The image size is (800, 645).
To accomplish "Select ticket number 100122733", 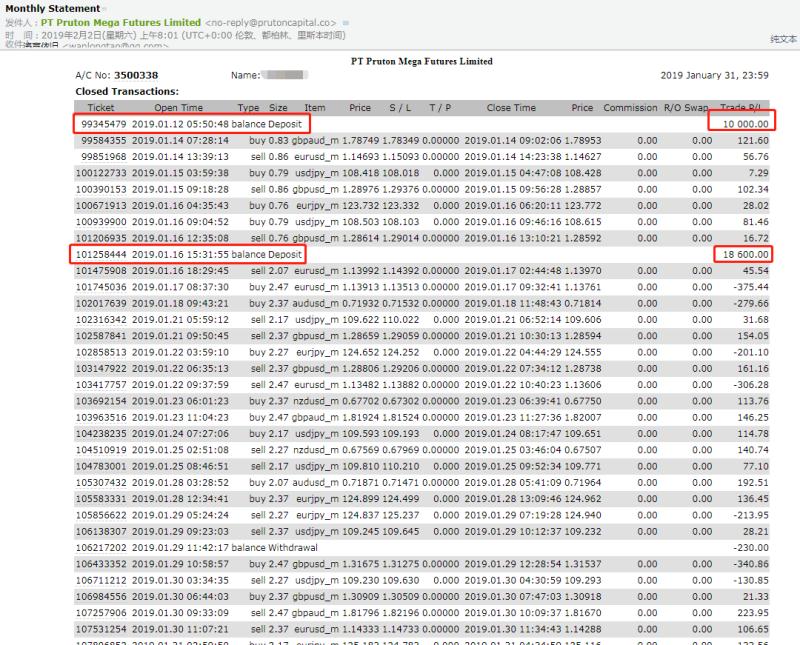I will (x=101, y=173).
